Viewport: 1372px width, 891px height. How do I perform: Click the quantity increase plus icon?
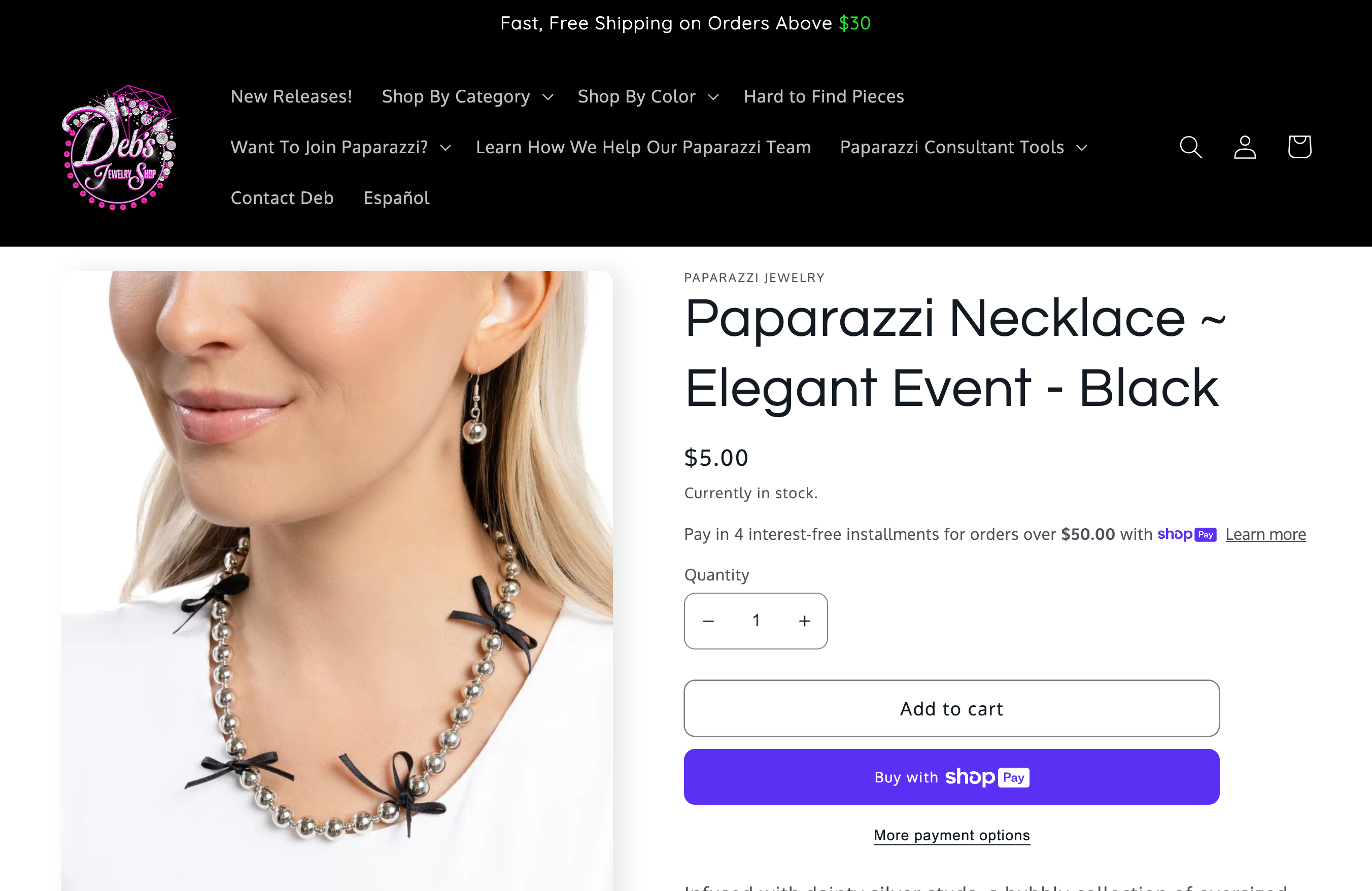pyautogui.click(x=804, y=621)
